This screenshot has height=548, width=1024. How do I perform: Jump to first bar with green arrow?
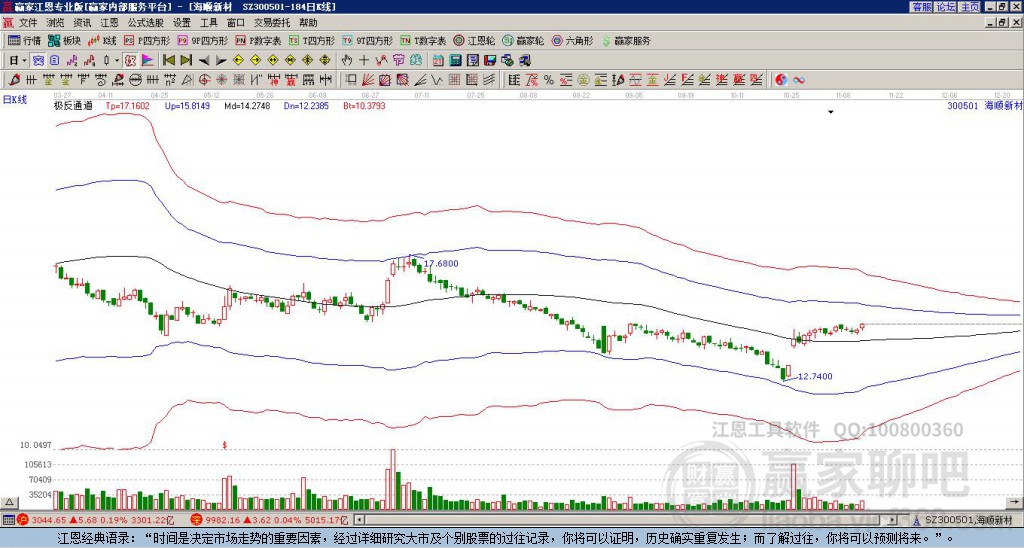(169, 60)
